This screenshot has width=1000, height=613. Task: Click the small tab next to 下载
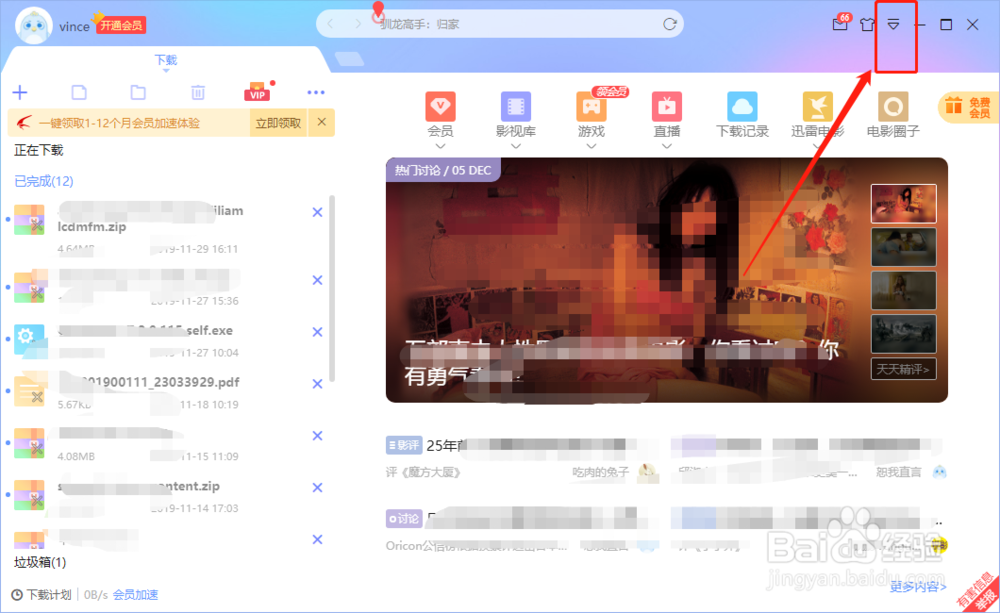click(349, 59)
